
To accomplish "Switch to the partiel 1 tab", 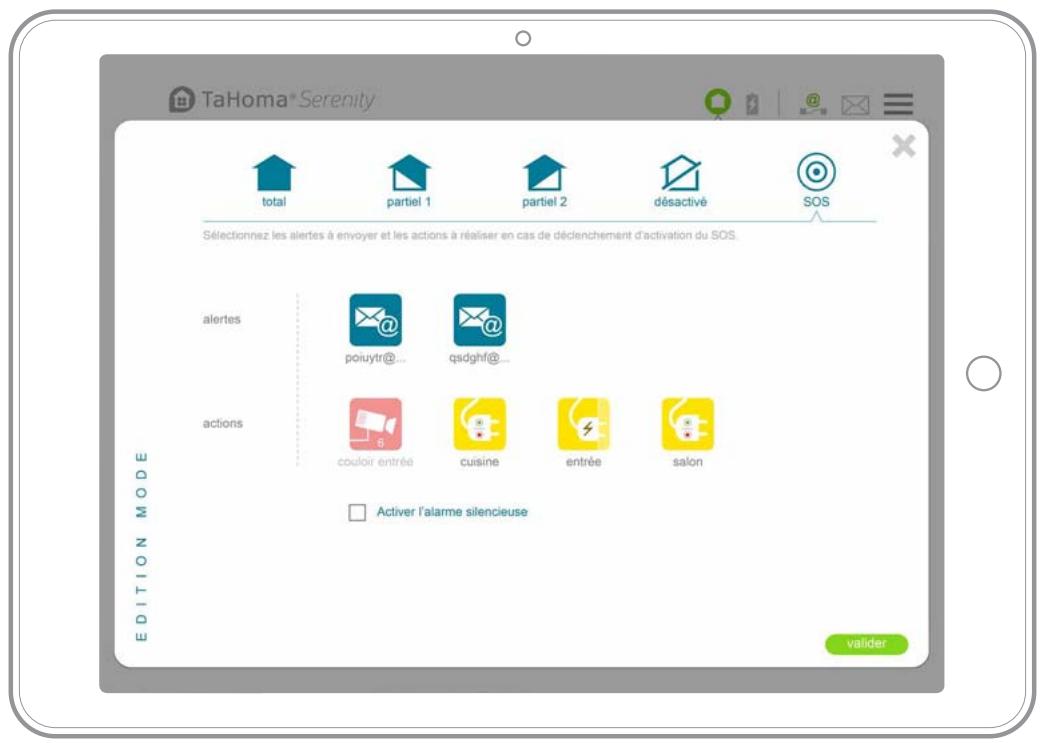I will pyautogui.click(x=409, y=180).
